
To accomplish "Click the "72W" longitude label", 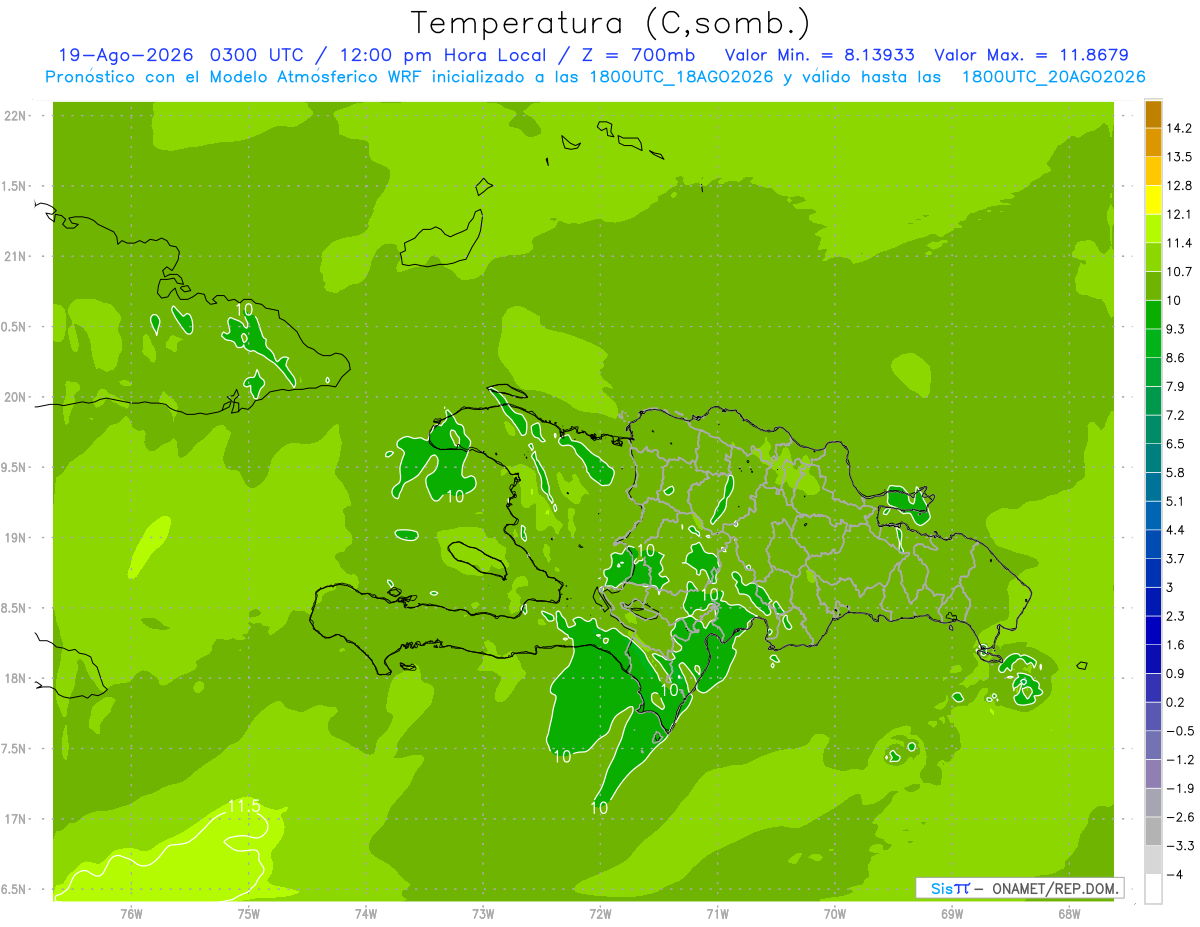I will coord(600,914).
